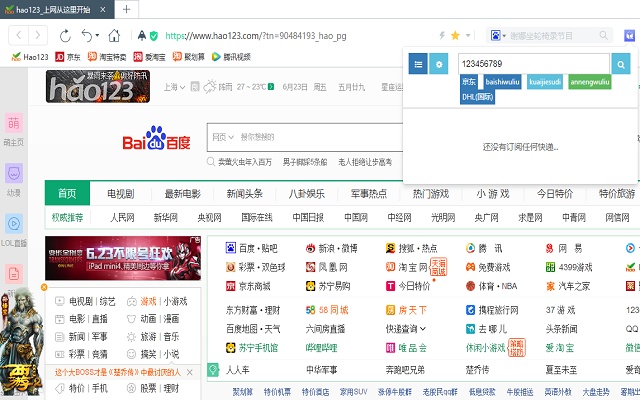Screen dimensions: 640x400
Task: Click the magnifier in browser search box
Action: click(604, 36)
